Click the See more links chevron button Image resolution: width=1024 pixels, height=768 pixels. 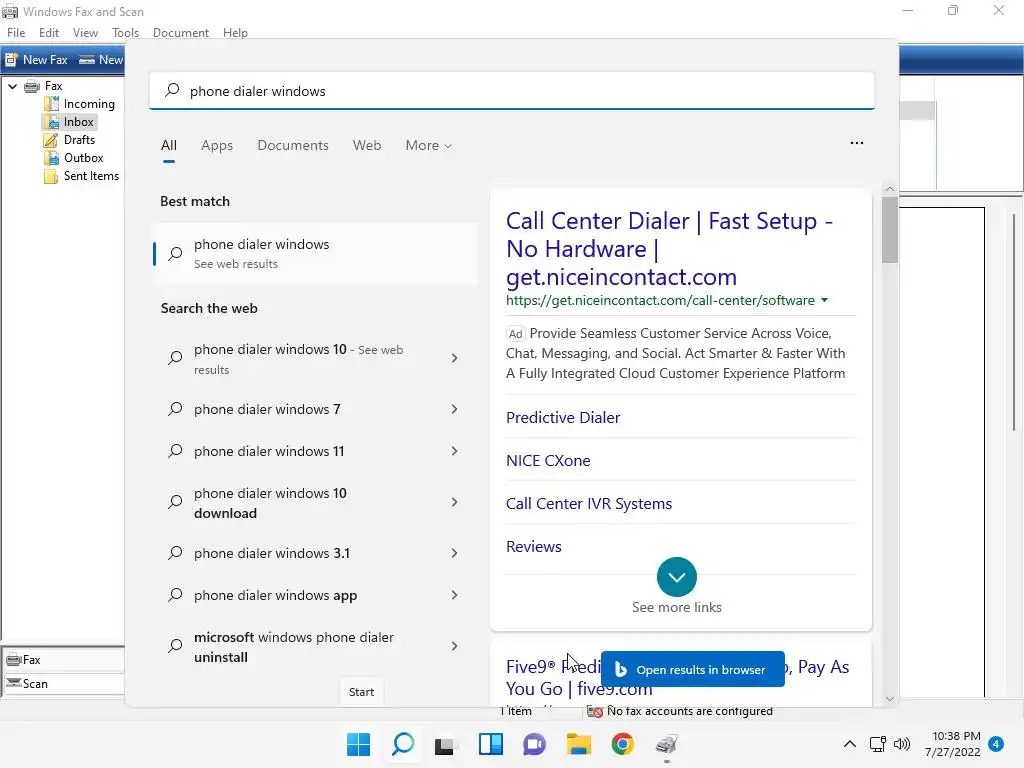[677, 577]
